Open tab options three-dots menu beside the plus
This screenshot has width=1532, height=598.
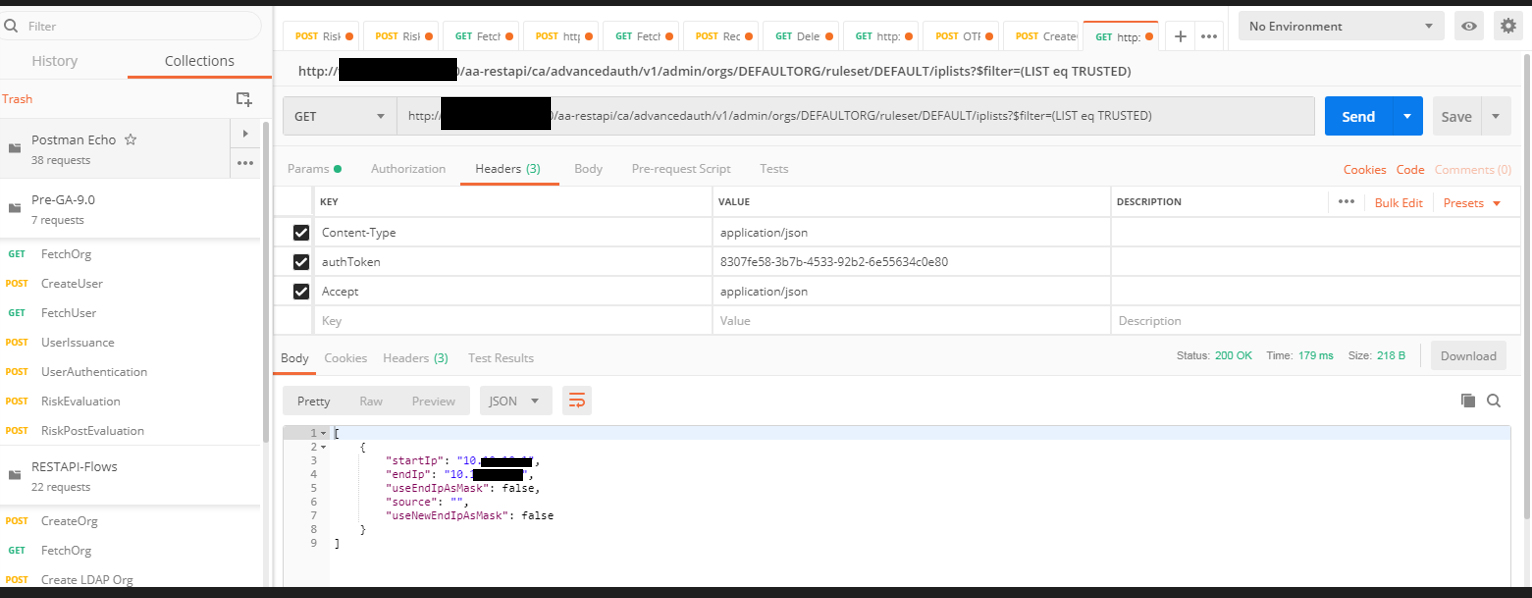pyautogui.click(x=1209, y=36)
